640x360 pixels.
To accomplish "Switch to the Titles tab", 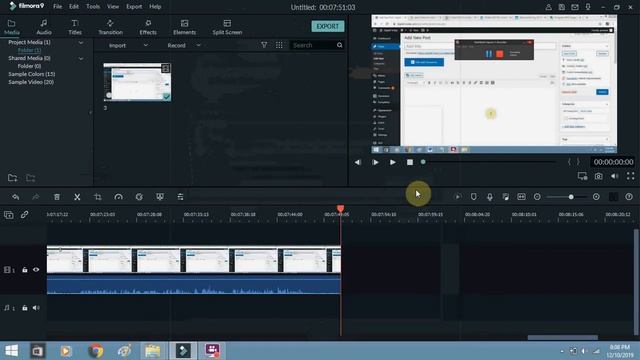I will [75, 27].
